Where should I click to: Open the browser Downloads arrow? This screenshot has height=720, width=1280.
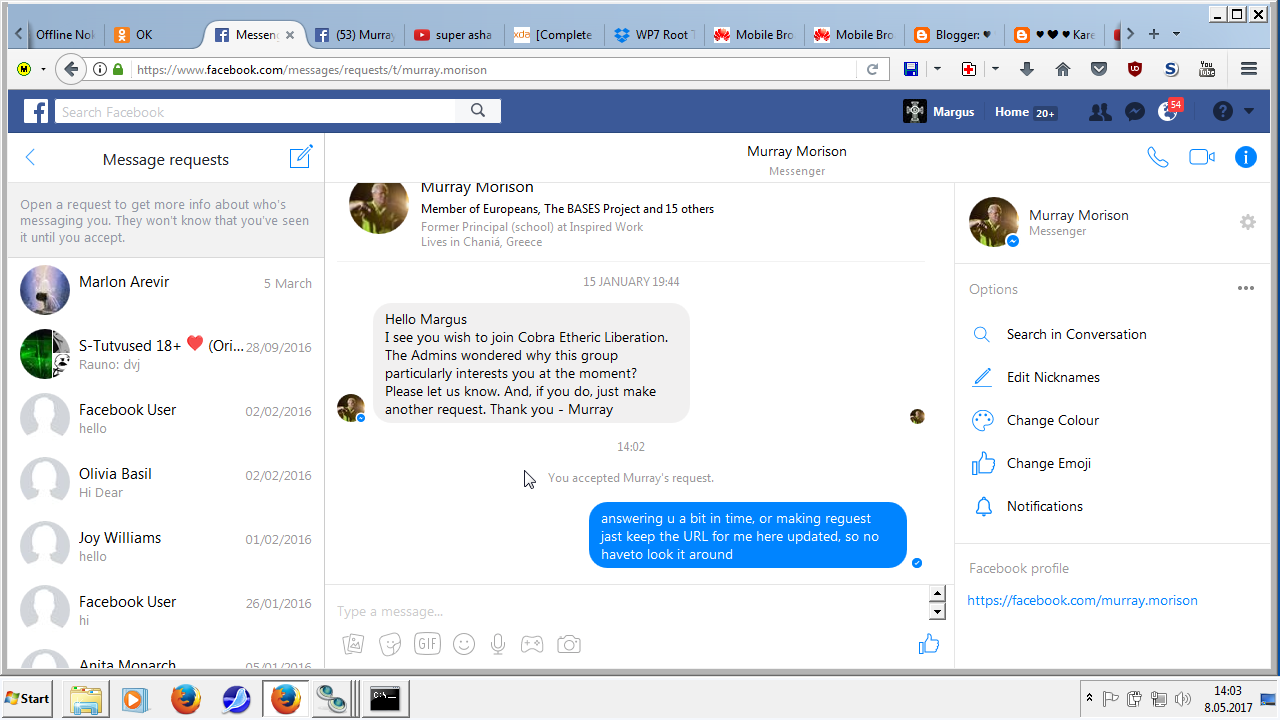click(x=1027, y=69)
